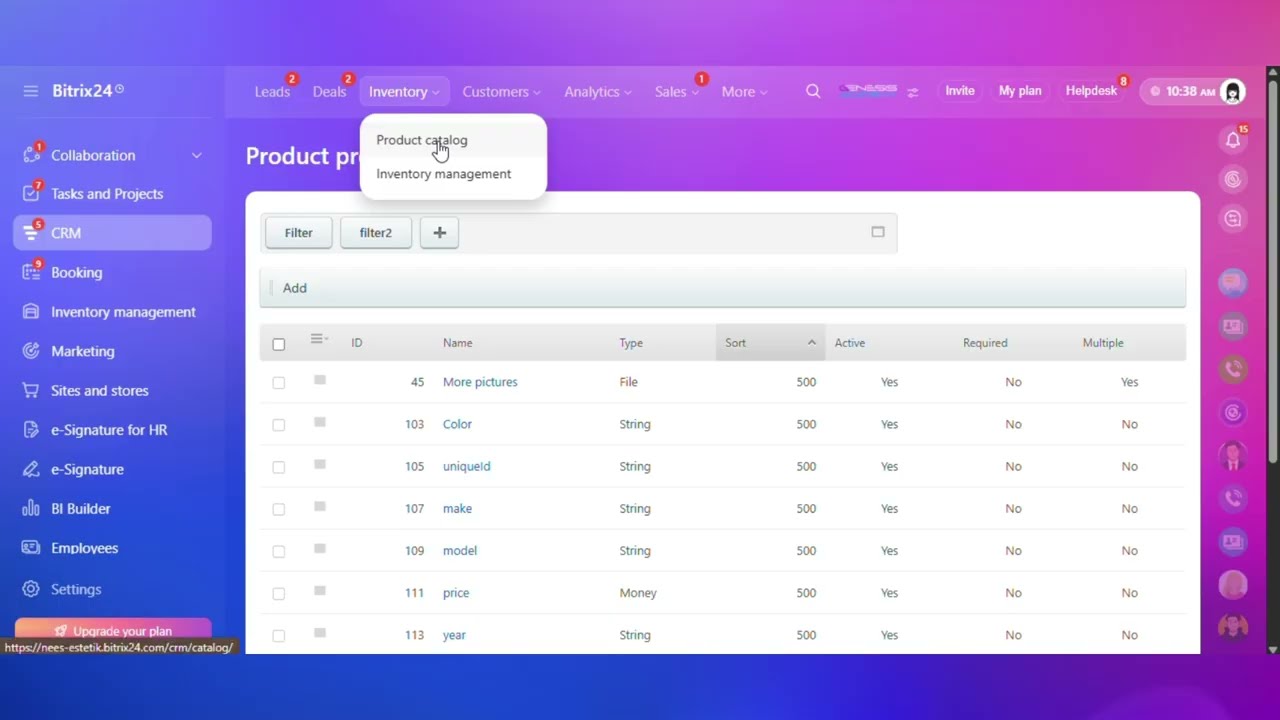1280x720 pixels.
Task: Expand the More dropdown
Action: click(x=744, y=92)
